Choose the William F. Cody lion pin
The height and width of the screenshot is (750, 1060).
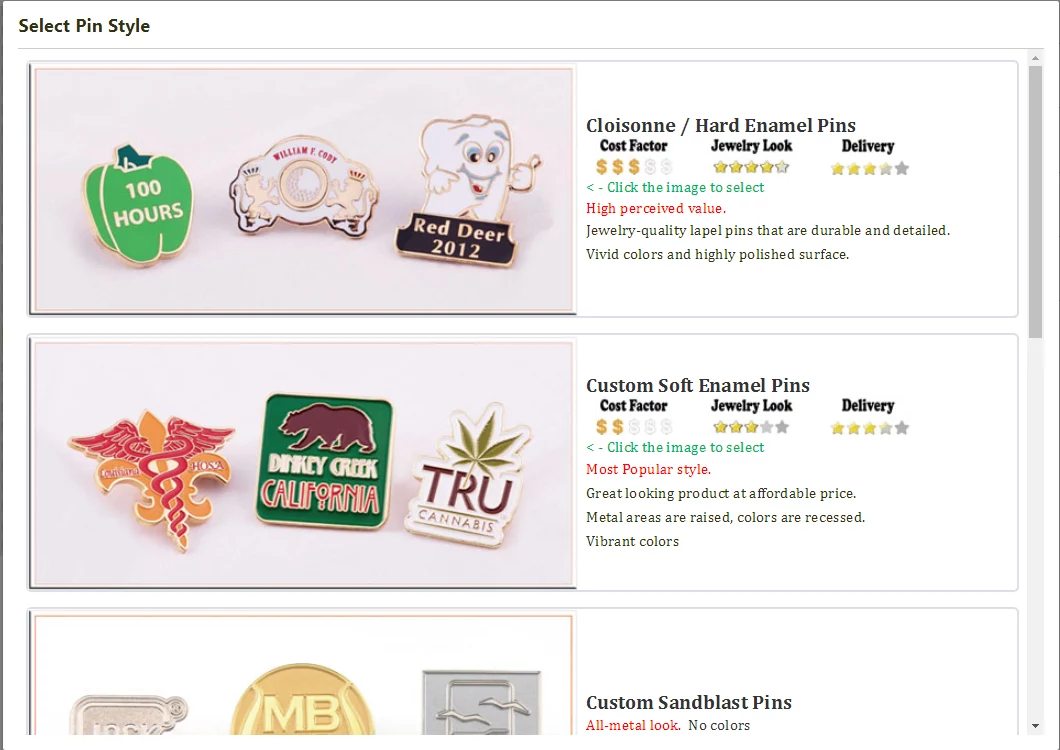302,187
